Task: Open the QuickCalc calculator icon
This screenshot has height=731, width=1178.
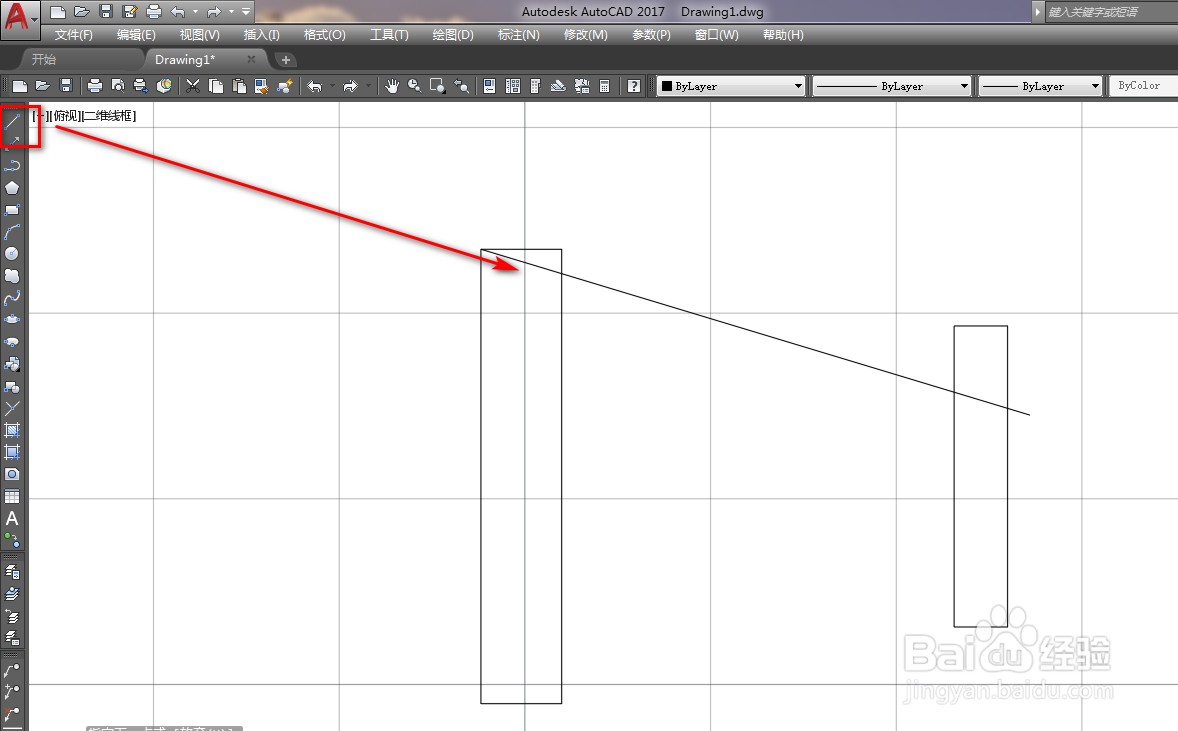Action: pos(604,86)
